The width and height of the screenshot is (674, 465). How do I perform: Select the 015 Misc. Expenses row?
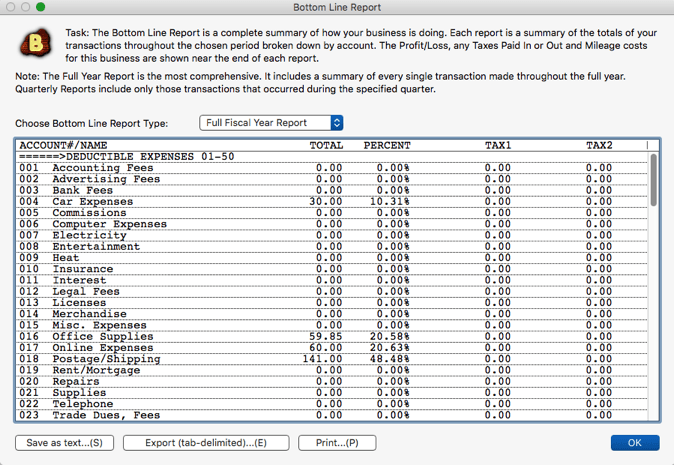(x=332, y=325)
